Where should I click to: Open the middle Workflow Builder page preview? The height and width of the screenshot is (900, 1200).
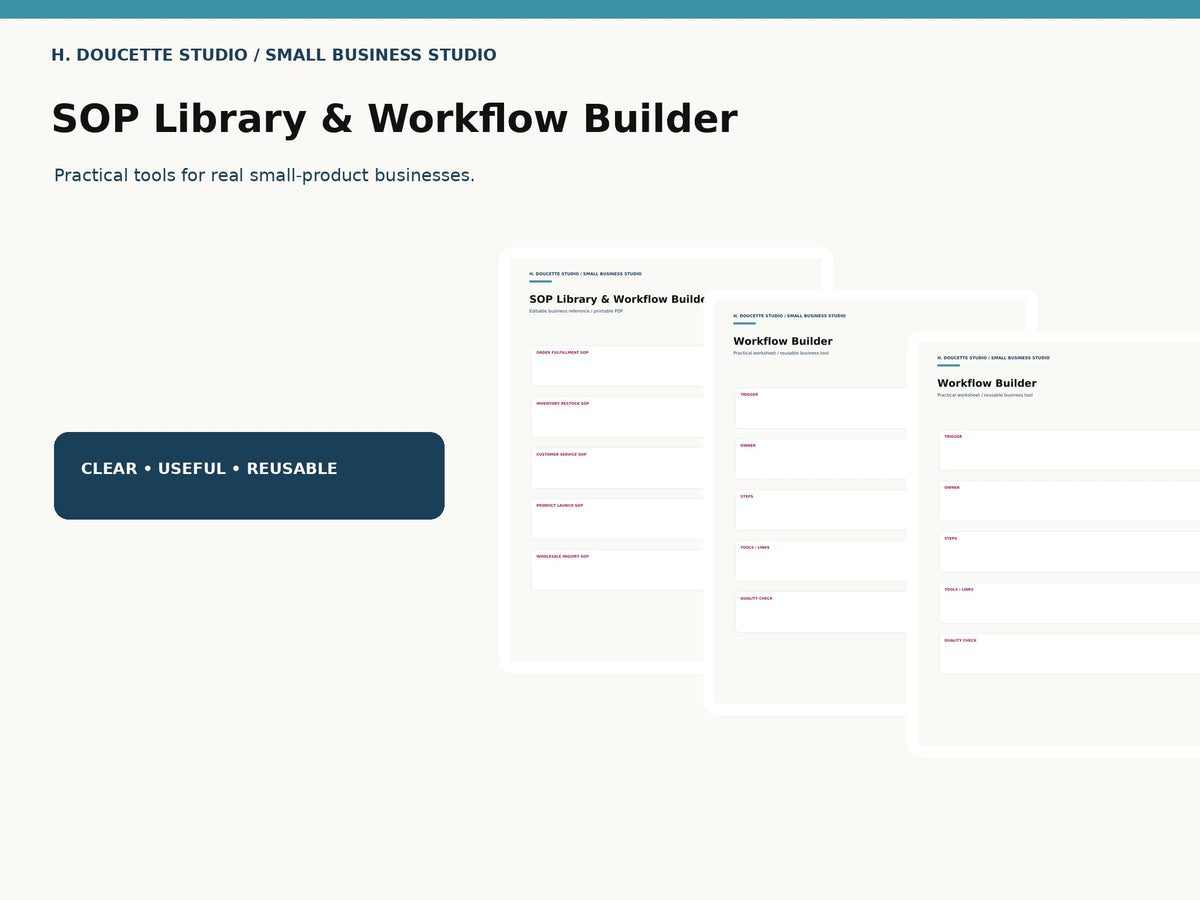pyautogui.click(x=806, y=502)
